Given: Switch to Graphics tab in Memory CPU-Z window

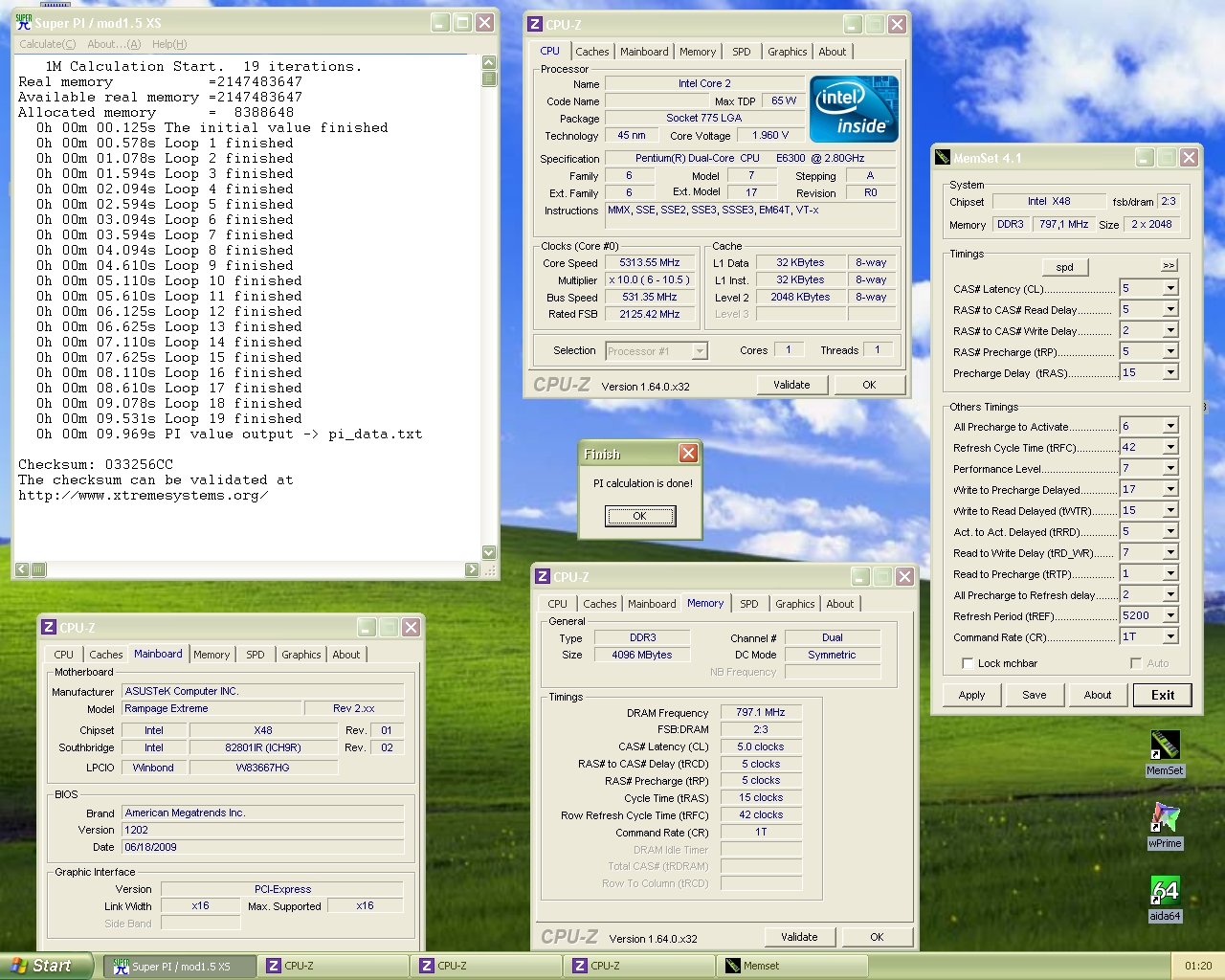Looking at the screenshot, I should [x=795, y=604].
